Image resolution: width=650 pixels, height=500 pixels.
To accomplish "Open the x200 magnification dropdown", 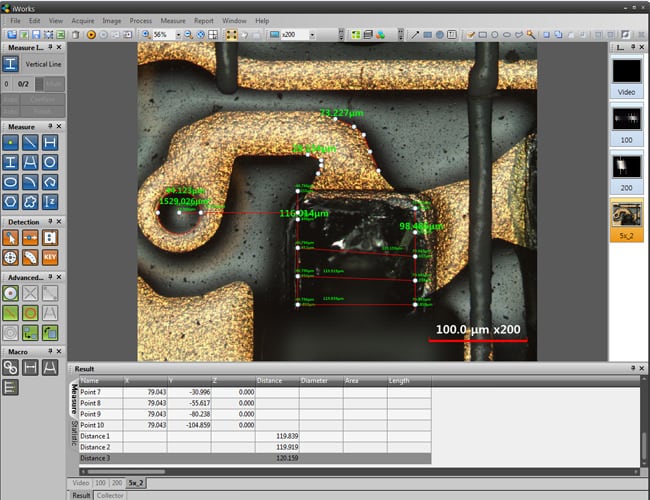I will 311,35.
